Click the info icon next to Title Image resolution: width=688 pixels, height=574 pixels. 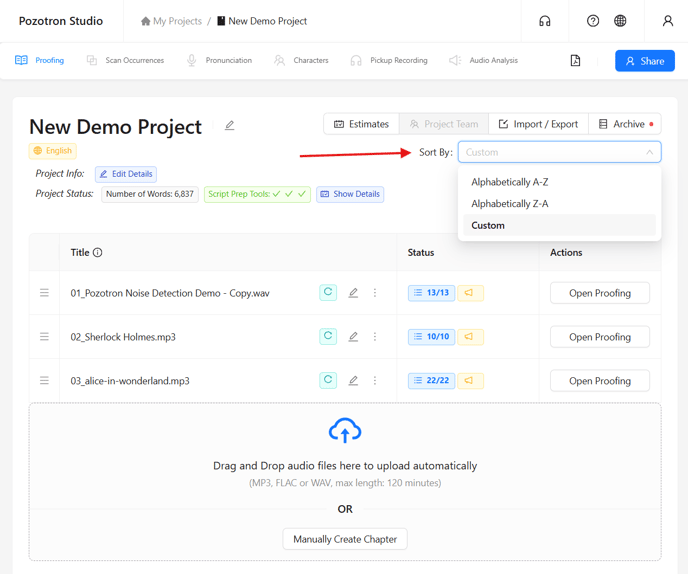click(x=97, y=252)
